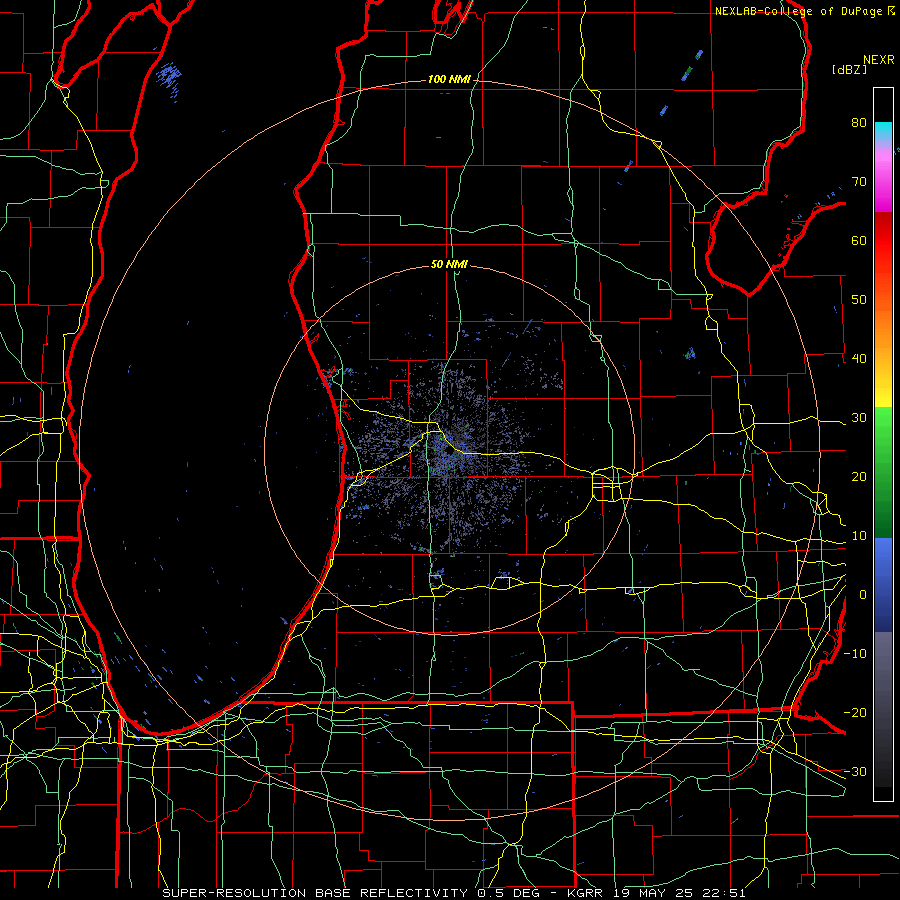Click the 50 dBZ scale value
This screenshot has height=900, width=900.
(x=859, y=300)
